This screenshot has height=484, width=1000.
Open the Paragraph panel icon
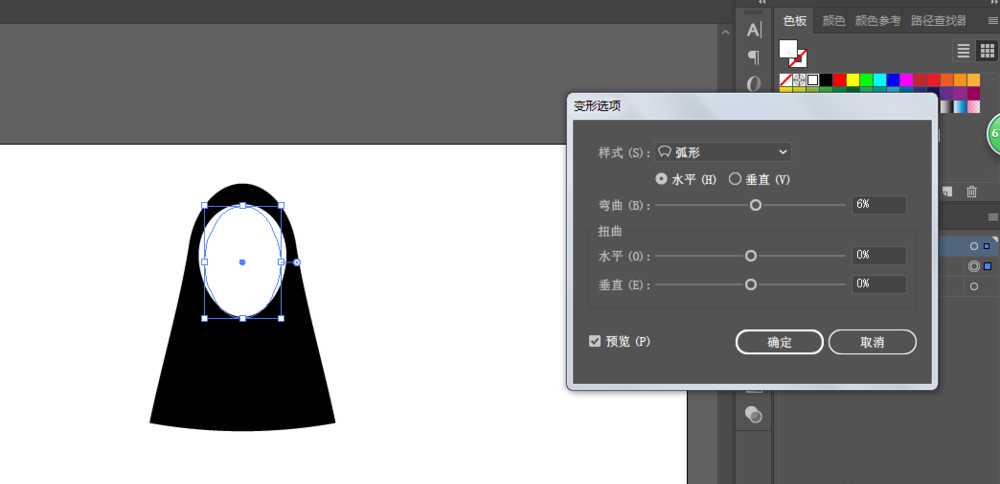click(754, 57)
